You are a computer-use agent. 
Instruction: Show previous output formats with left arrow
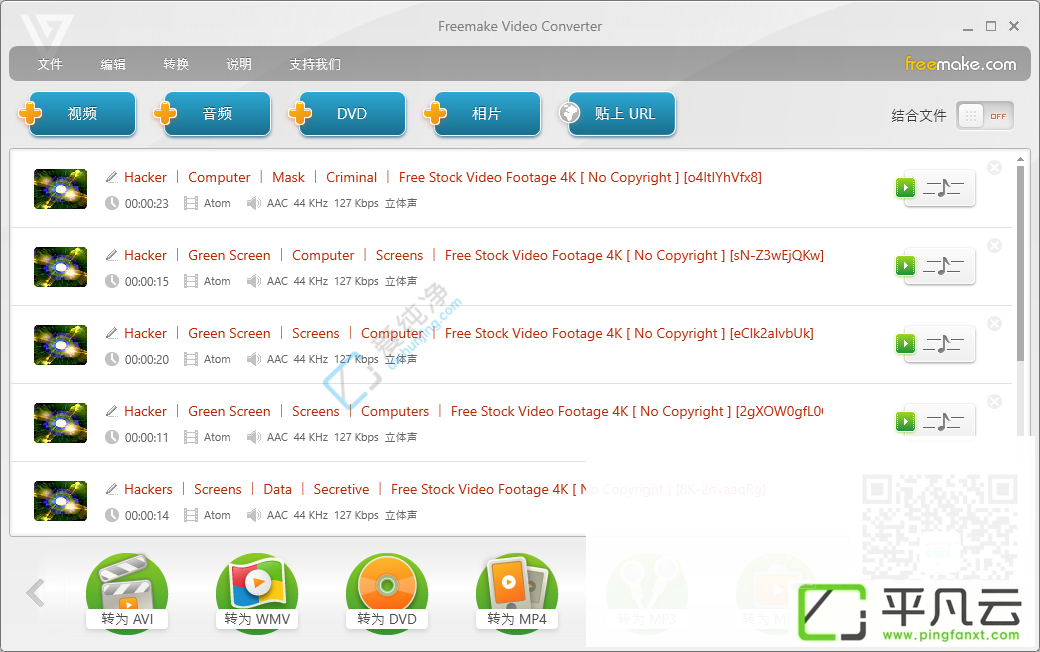point(35,593)
